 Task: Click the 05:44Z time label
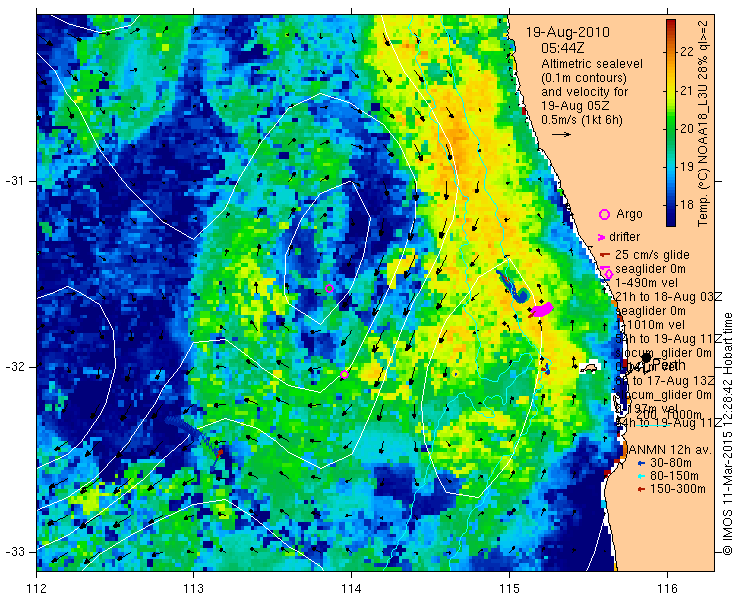tap(563, 48)
